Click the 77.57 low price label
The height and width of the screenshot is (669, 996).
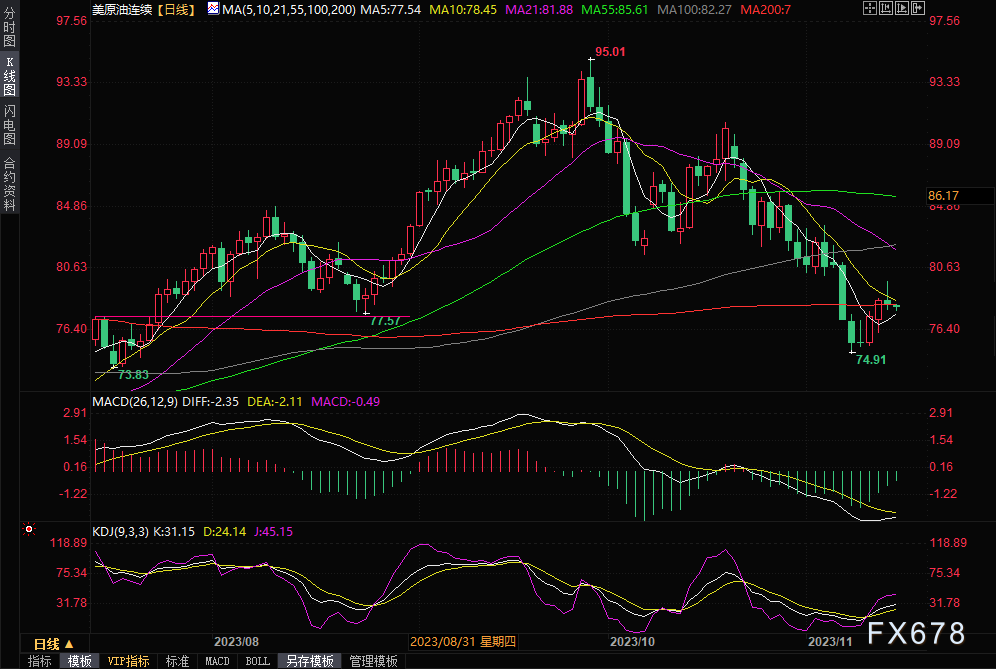point(386,321)
